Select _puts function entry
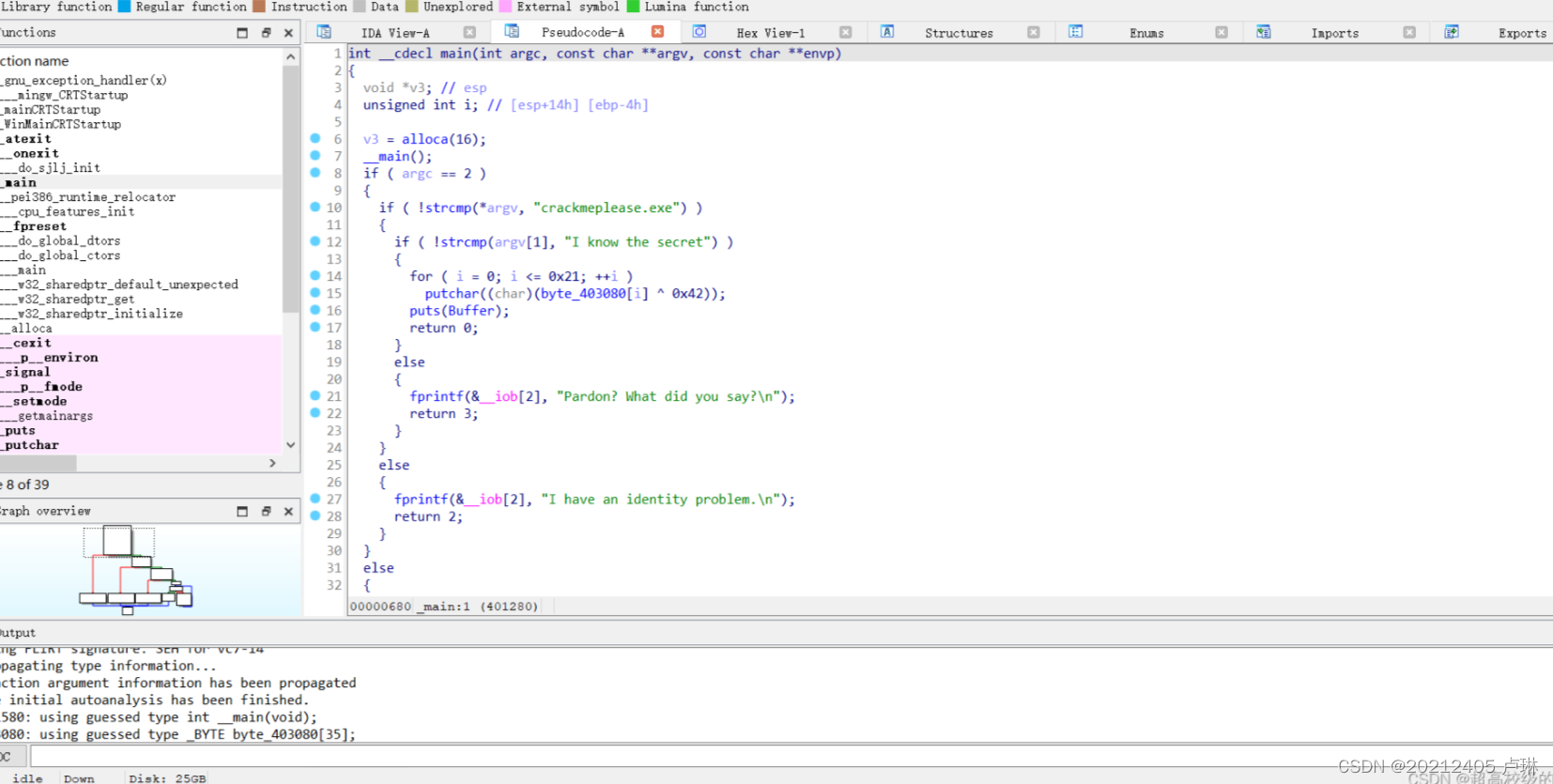 141,430
